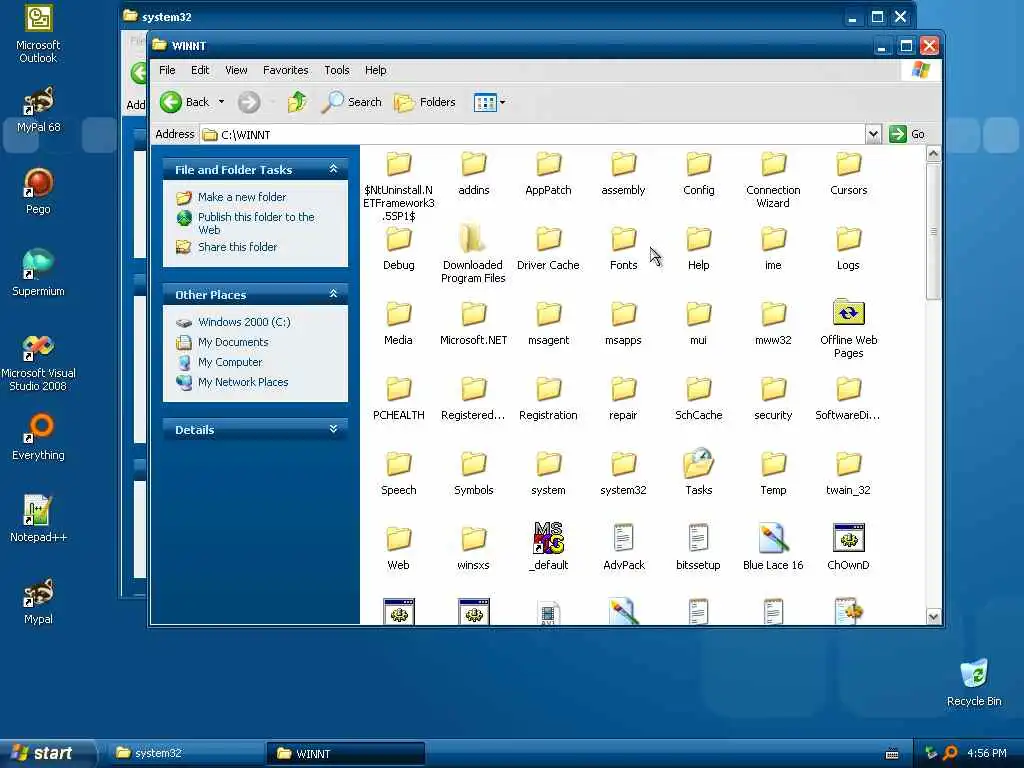Select the Microsoft.NET folder
The height and width of the screenshot is (768, 1024).
point(473,324)
